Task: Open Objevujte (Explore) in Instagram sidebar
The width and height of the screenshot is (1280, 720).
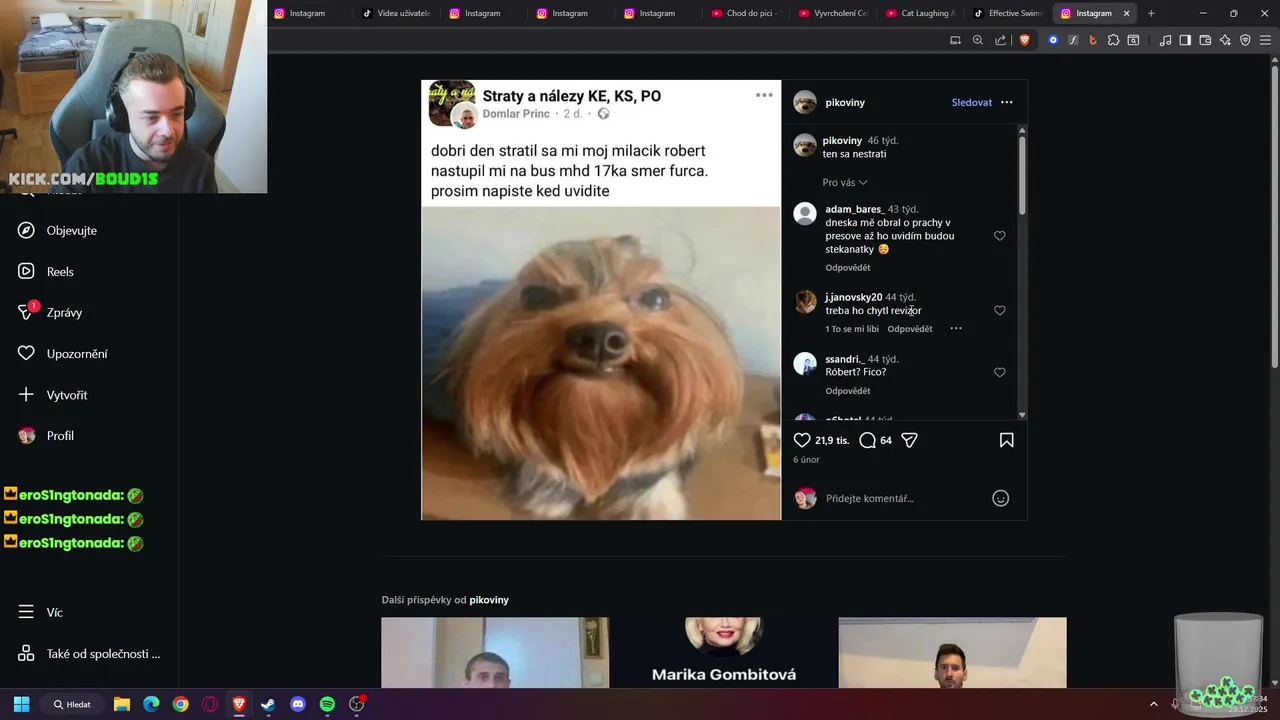Action: [57, 230]
